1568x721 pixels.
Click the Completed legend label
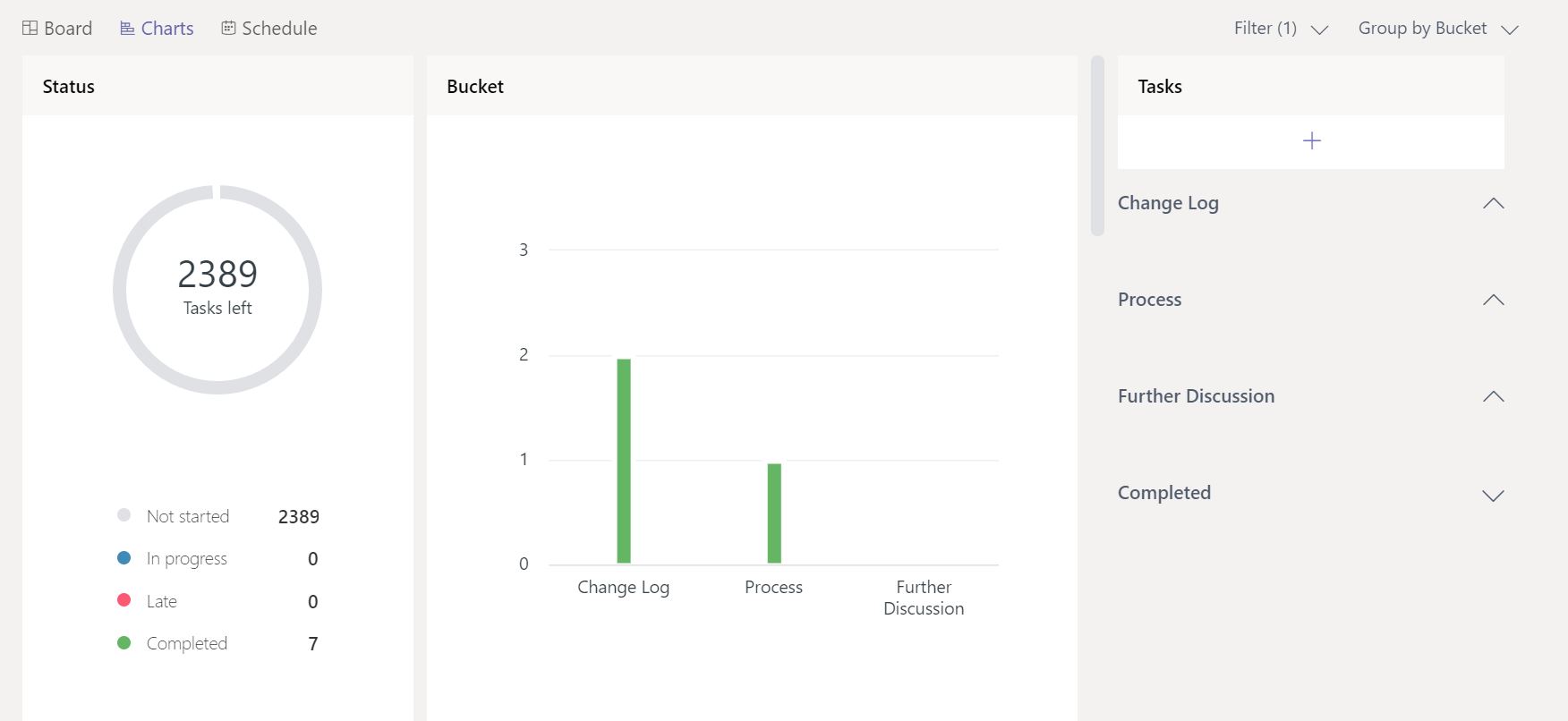187,644
